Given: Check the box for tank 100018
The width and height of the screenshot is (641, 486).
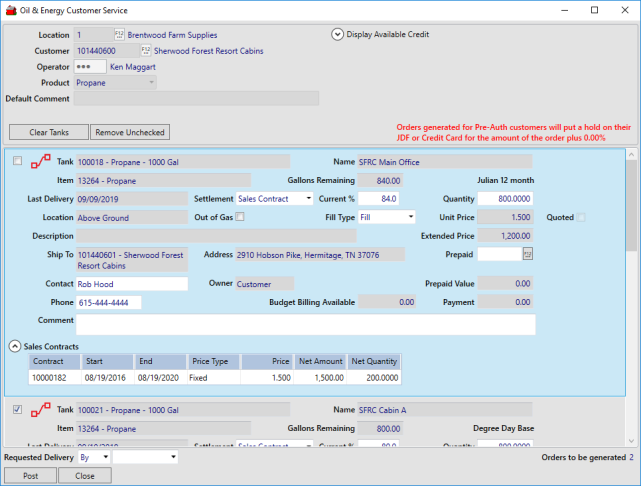Looking at the screenshot, I should [x=18, y=161].
